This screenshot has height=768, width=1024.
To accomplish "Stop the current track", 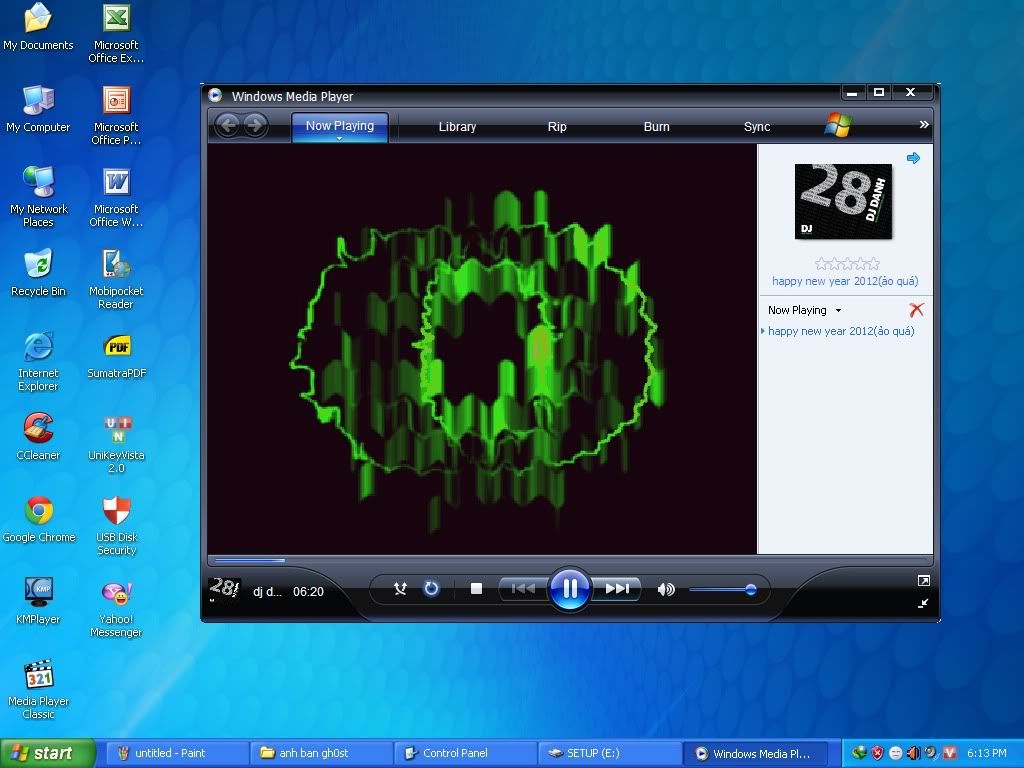I will (476, 589).
